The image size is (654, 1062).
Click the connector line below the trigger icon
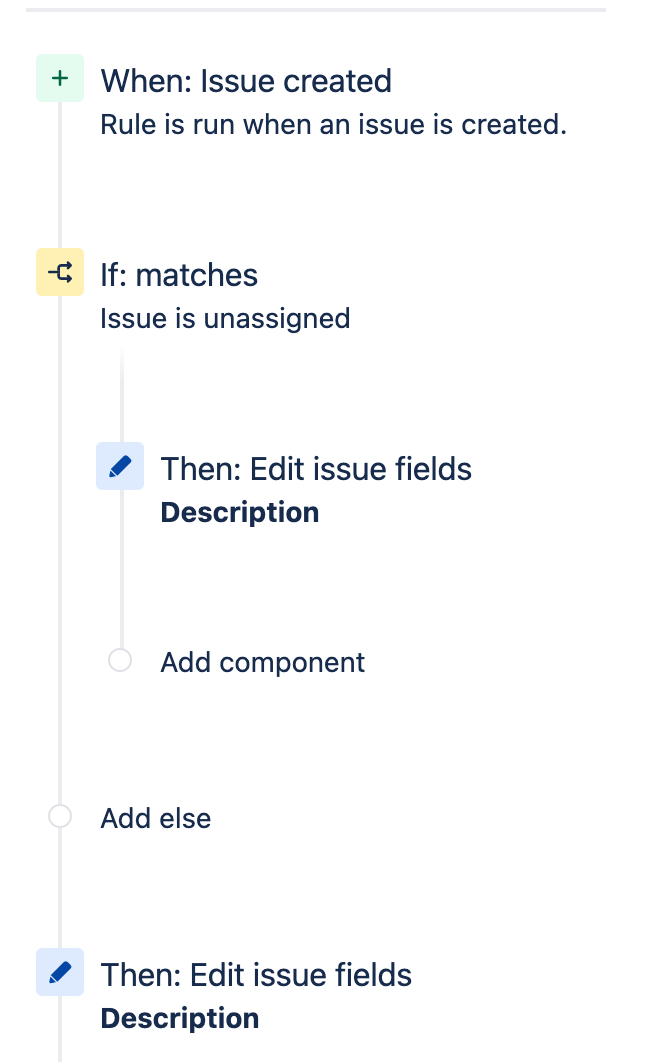tap(60, 175)
